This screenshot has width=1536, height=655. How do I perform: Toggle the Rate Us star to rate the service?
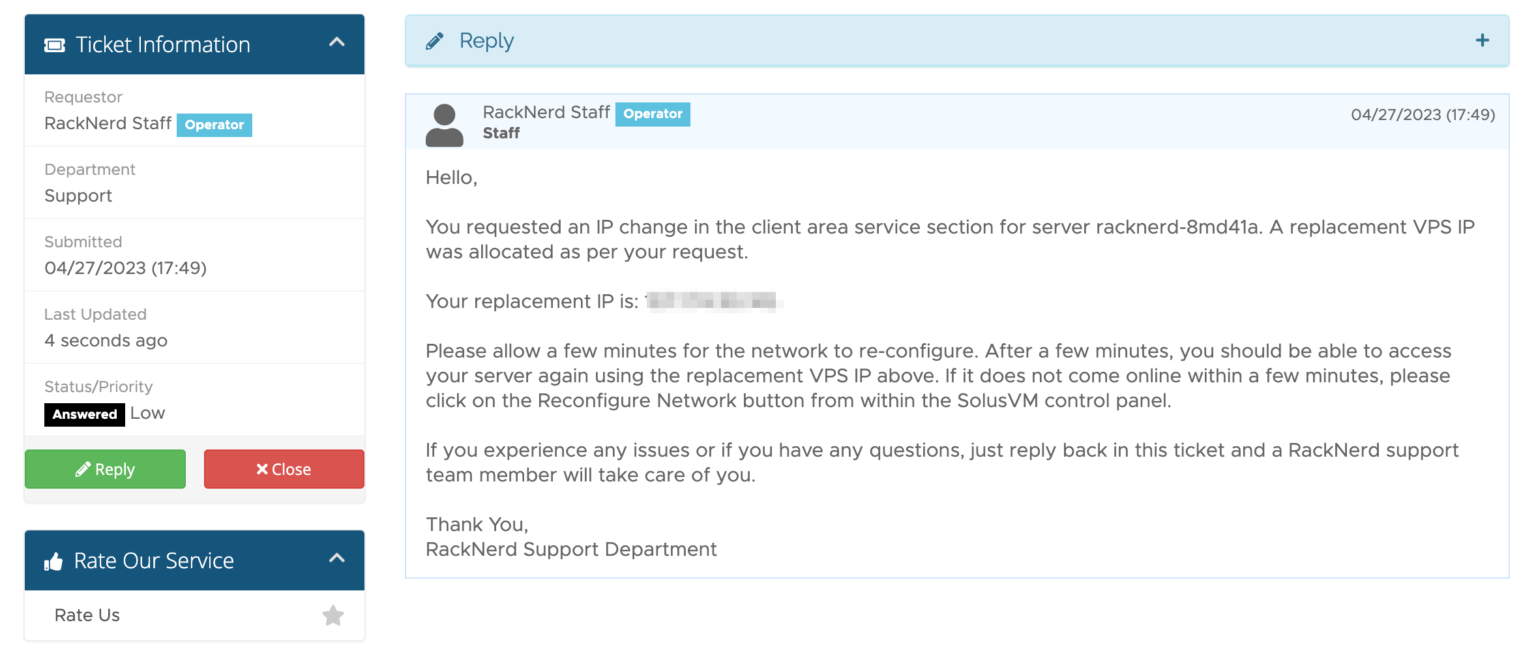click(333, 615)
